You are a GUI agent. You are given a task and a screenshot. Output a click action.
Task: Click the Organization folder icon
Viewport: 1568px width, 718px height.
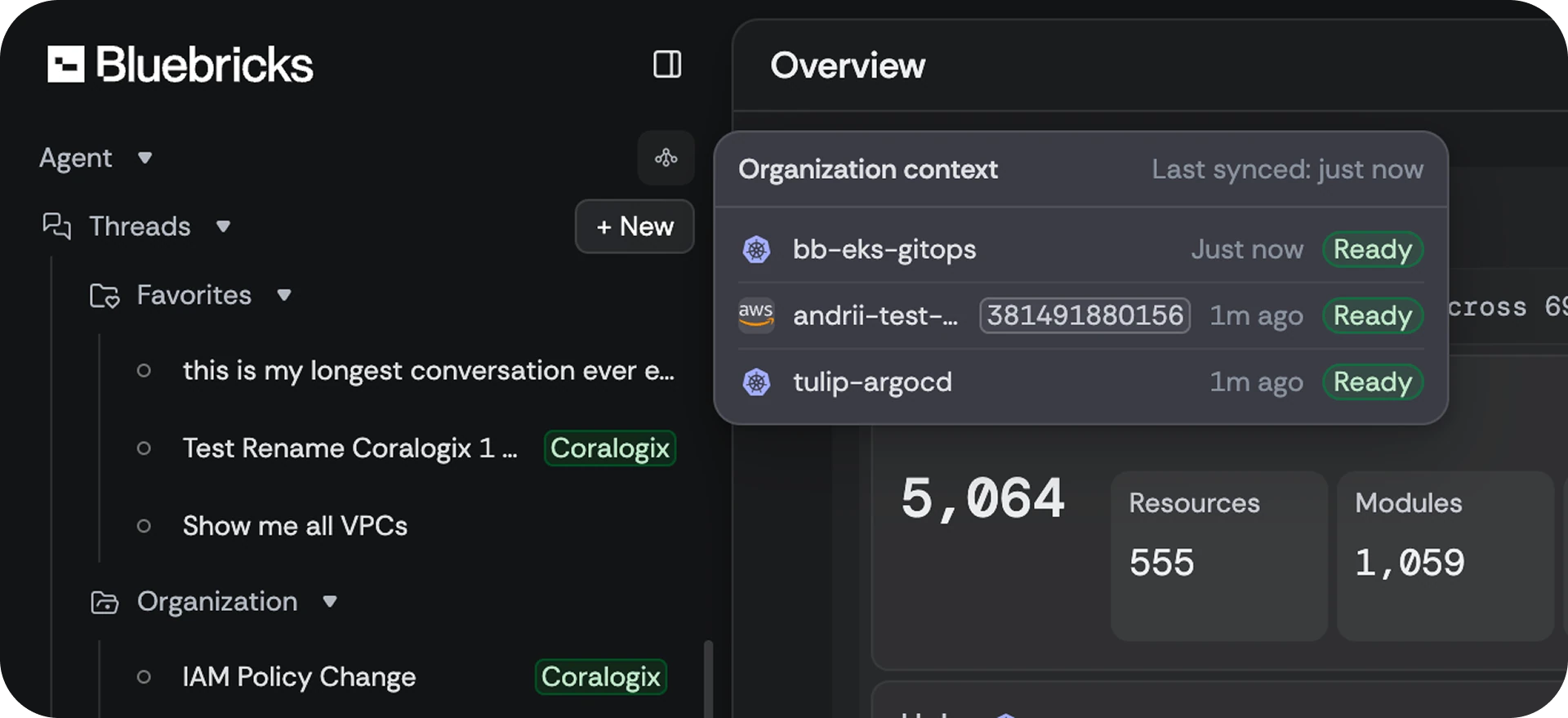105,602
